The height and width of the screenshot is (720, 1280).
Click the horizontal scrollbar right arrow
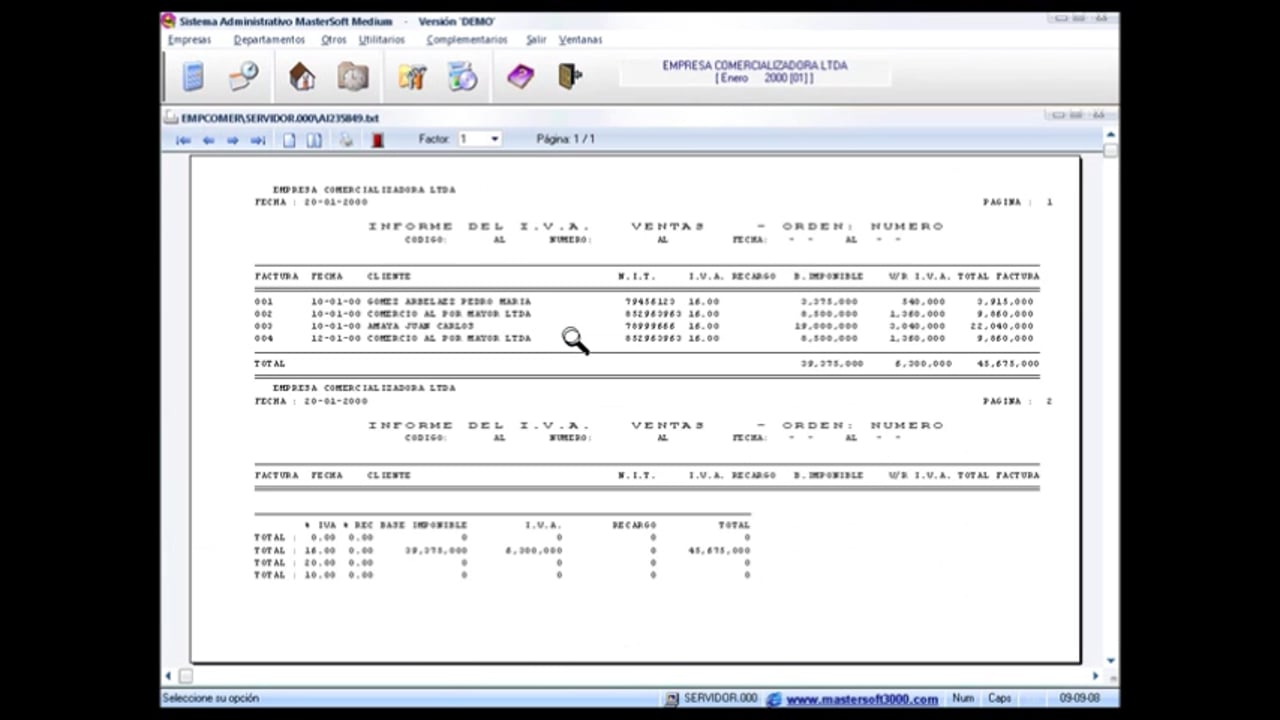1095,676
